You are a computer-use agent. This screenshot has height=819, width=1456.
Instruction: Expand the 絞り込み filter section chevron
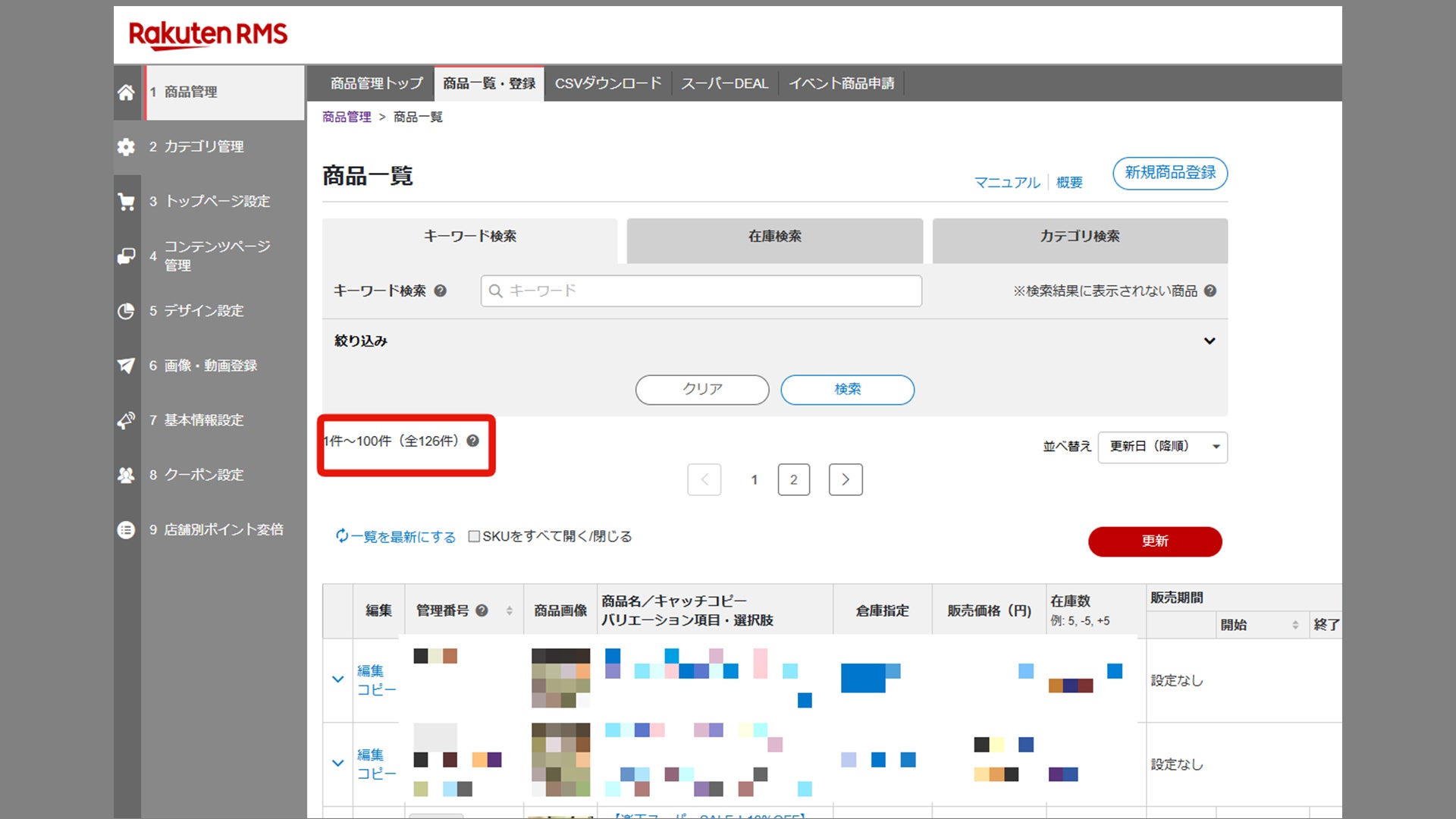coord(1210,341)
